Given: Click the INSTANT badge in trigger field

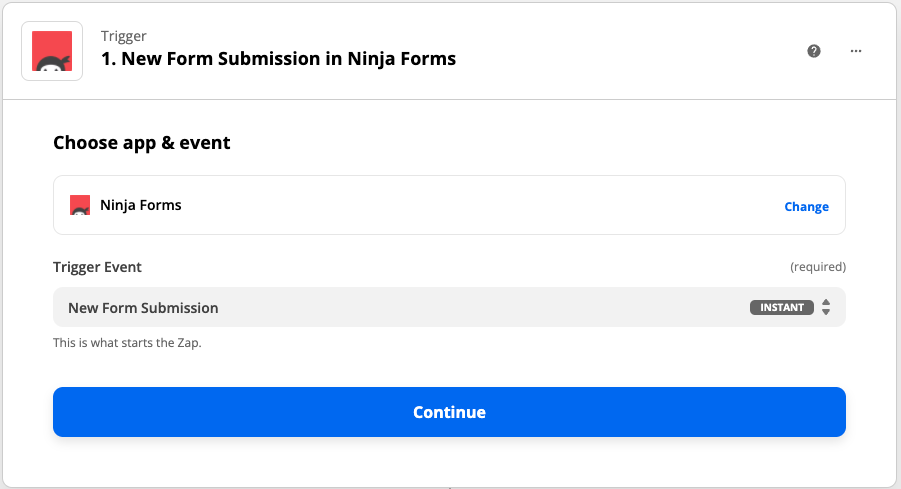Looking at the screenshot, I should [x=782, y=307].
